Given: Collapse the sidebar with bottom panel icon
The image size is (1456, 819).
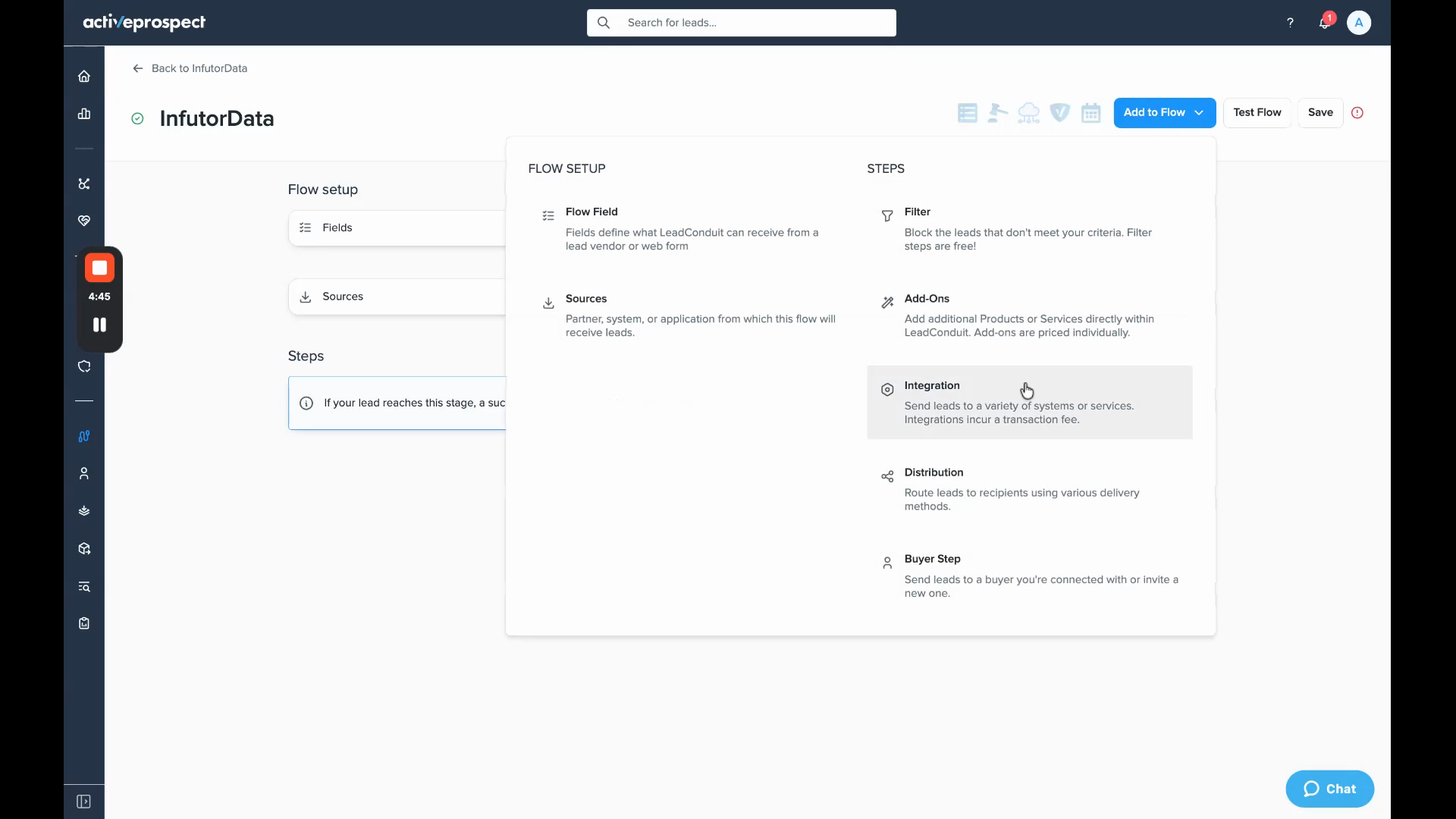Looking at the screenshot, I should click(x=84, y=802).
